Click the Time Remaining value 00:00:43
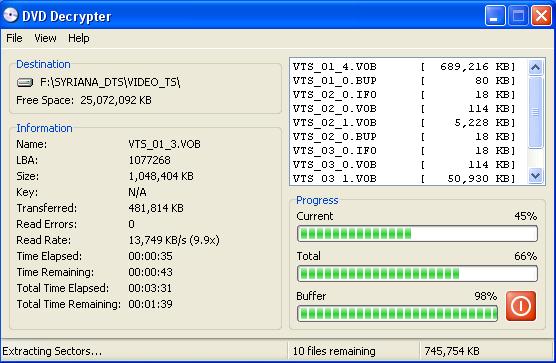 pyautogui.click(x=150, y=272)
